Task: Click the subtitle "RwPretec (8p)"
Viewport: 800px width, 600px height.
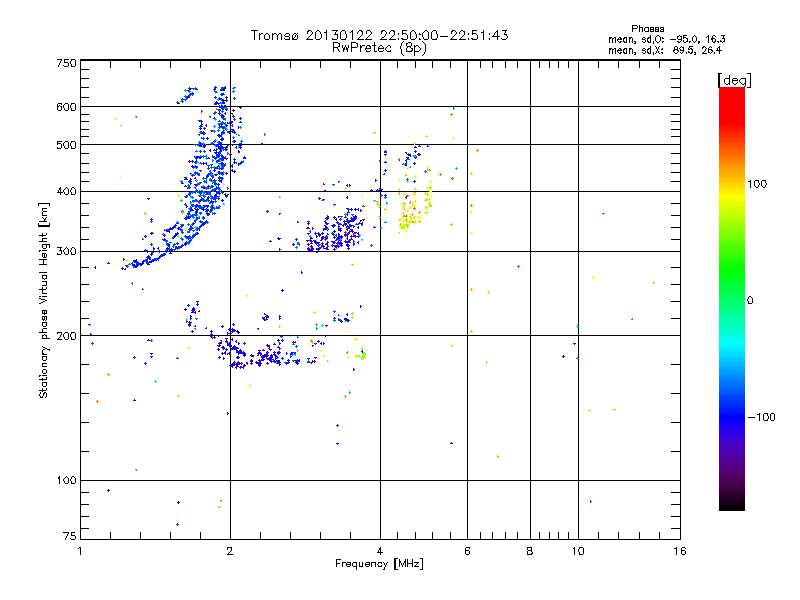Action: [x=379, y=48]
